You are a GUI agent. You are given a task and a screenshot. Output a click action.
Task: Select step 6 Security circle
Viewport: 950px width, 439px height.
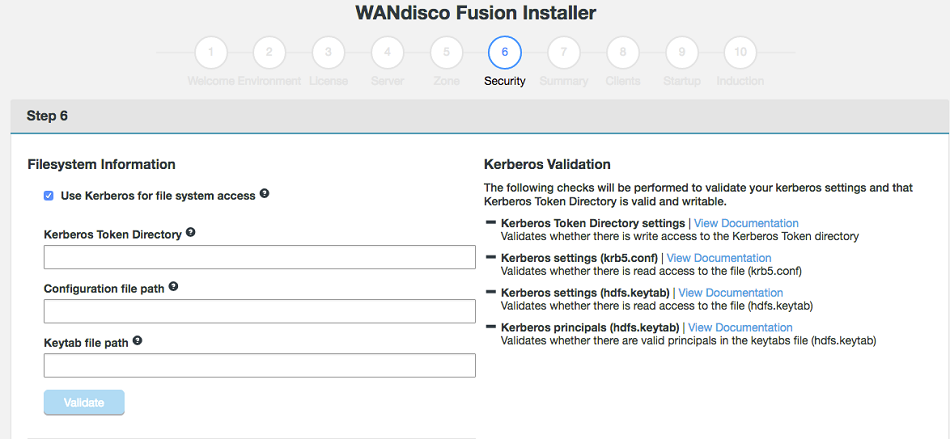505,53
